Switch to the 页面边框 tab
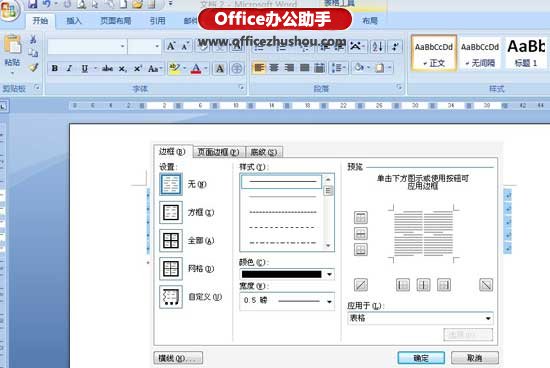 pyautogui.click(x=218, y=152)
